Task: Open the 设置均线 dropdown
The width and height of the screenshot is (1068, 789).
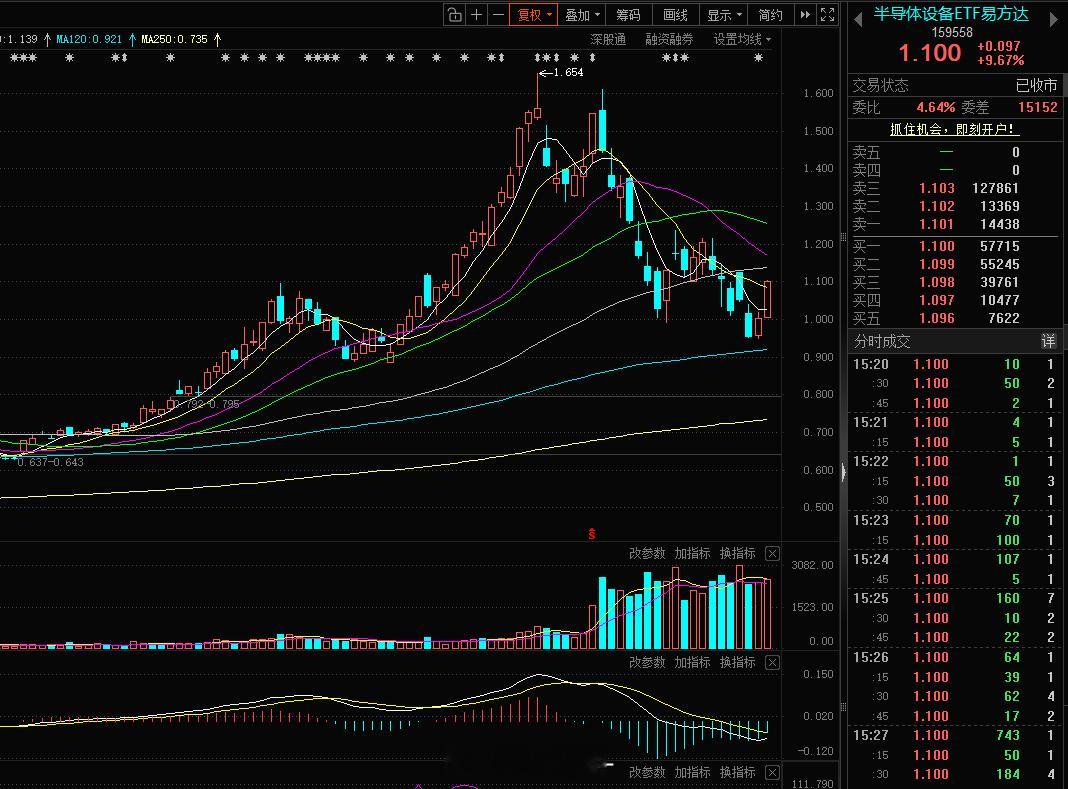Action: pyautogui.click(x=742, y=40)
